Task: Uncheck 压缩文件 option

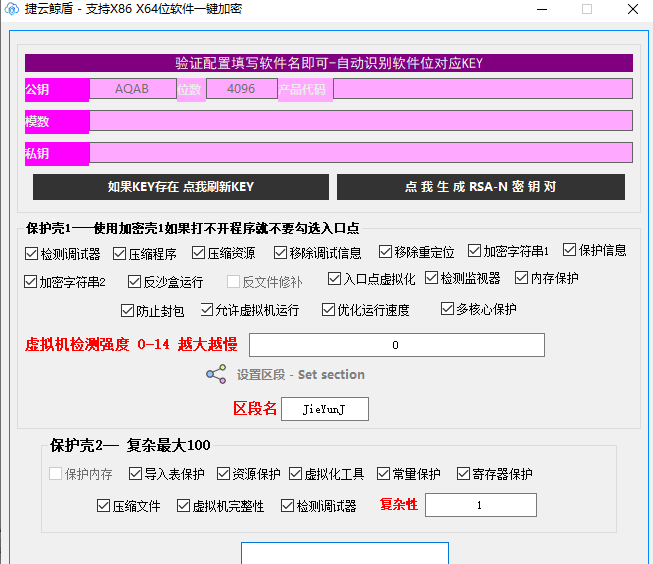Action: pos(103,506)
